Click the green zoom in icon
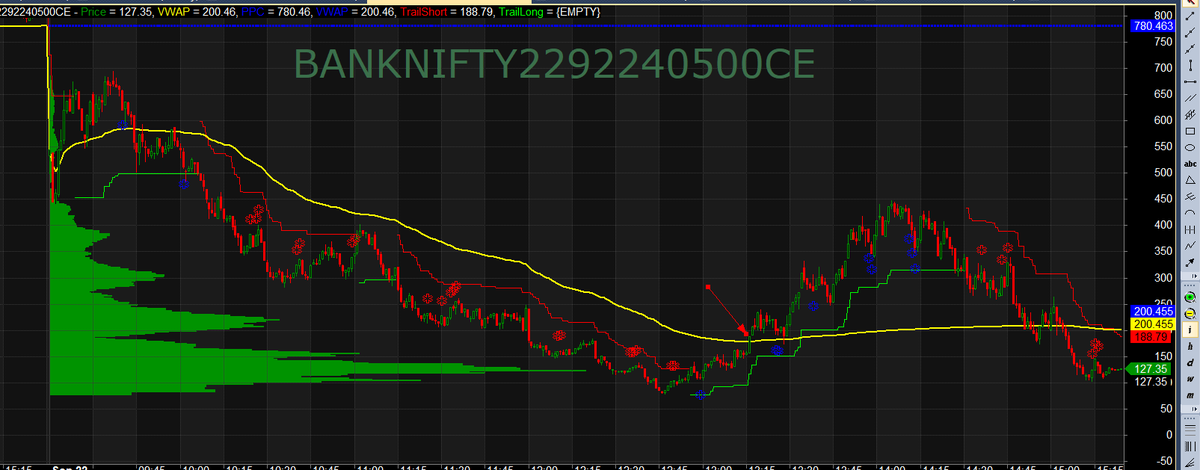This screenshot has width=1200, height=470. 1190,297
